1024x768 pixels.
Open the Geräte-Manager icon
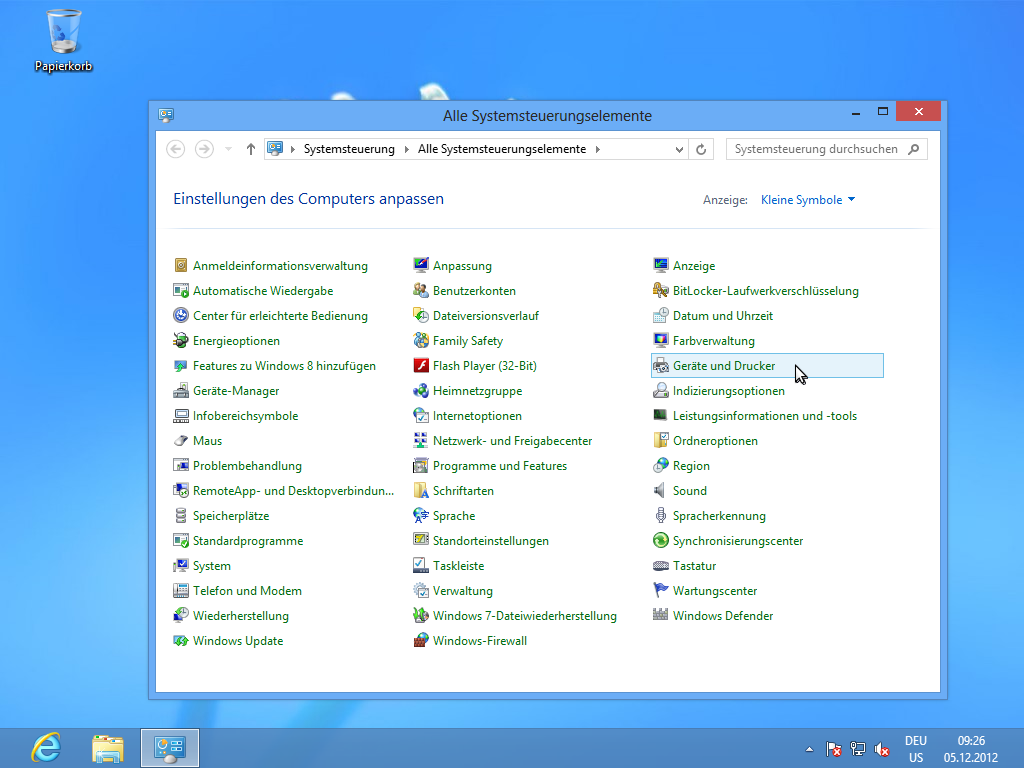pyautogui.click(x=181, y=391)
